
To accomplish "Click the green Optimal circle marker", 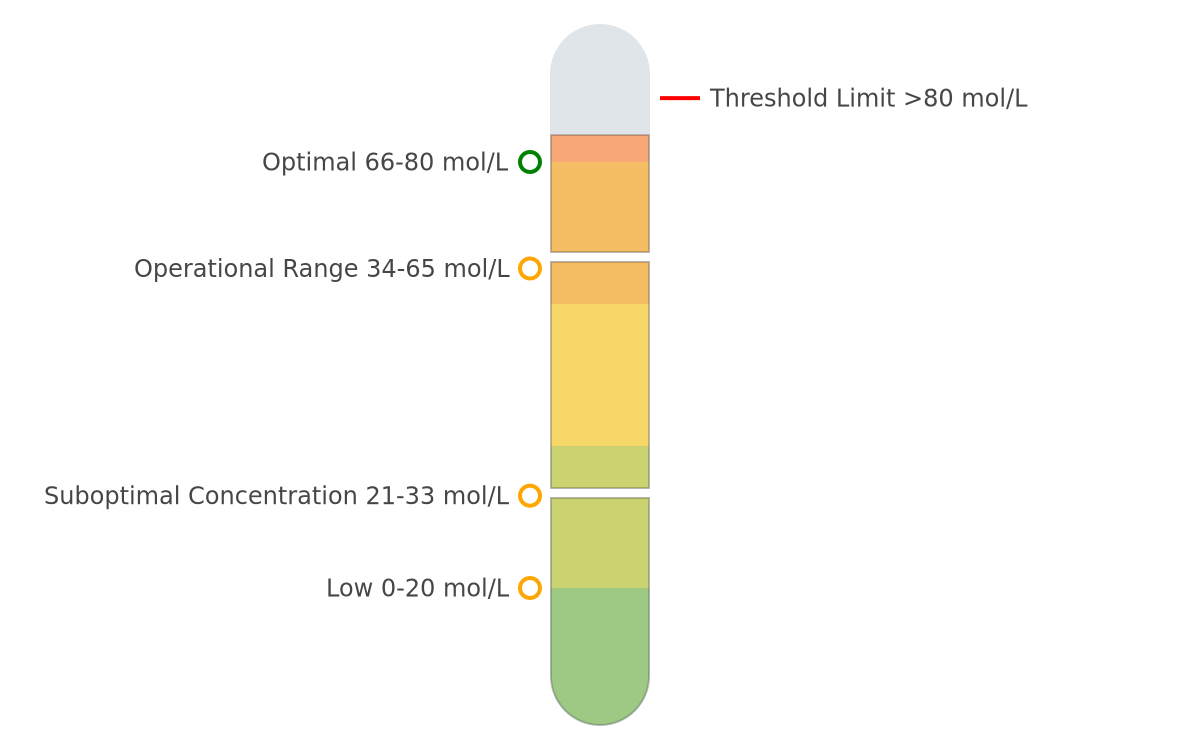I will (x=530, y=162).
